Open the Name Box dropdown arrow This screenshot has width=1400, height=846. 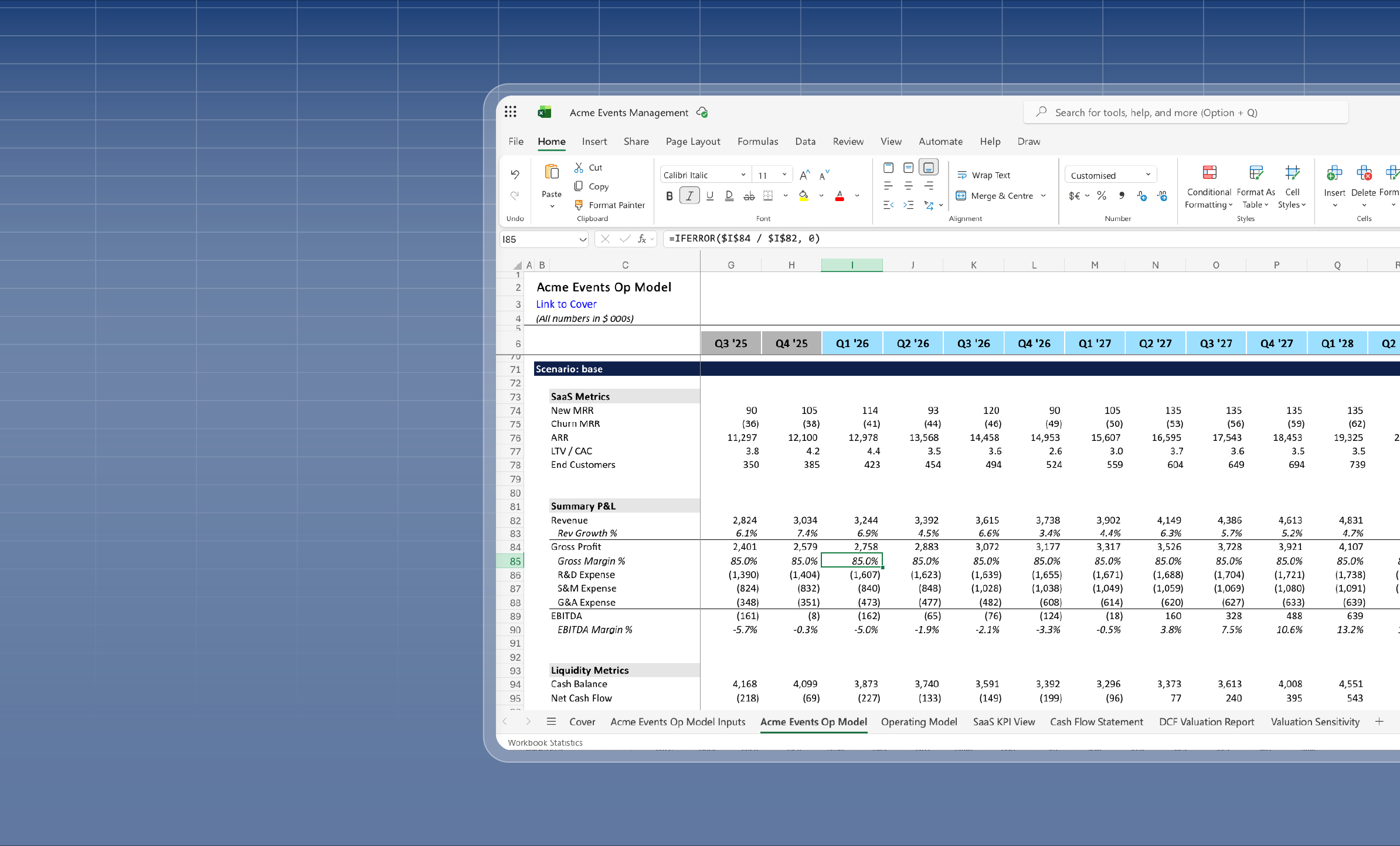pos(582,239)
